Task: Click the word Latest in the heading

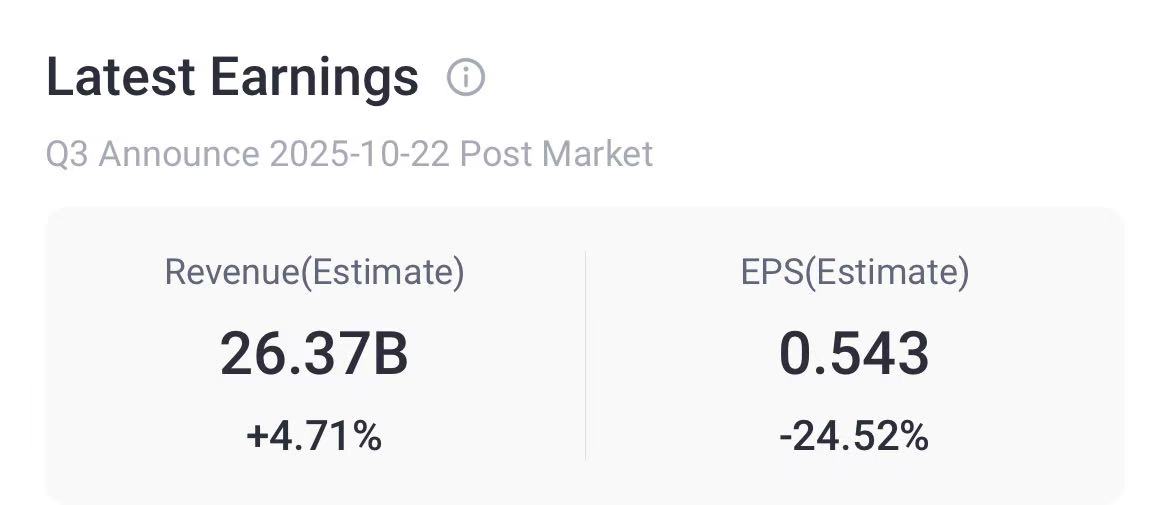Action: point(121,77)
